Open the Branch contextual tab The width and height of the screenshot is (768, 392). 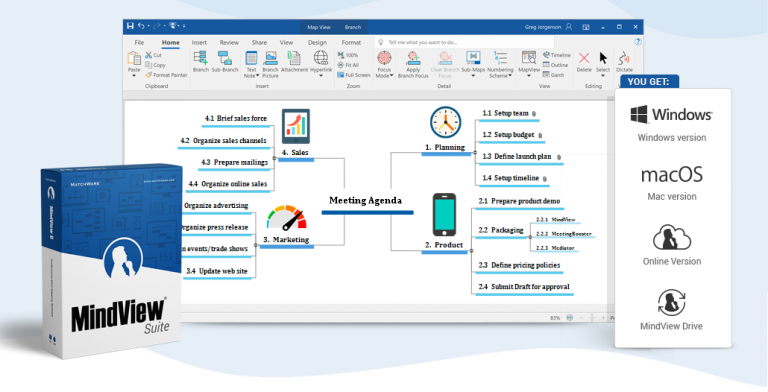pyautogui.click(x=353, y=27)
